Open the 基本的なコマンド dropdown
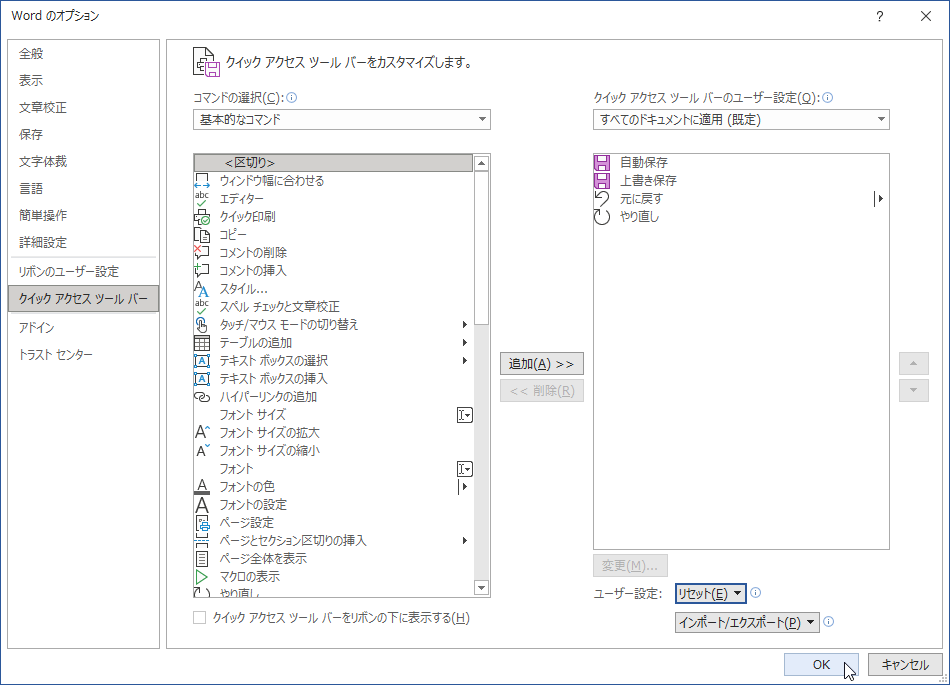 342,119
